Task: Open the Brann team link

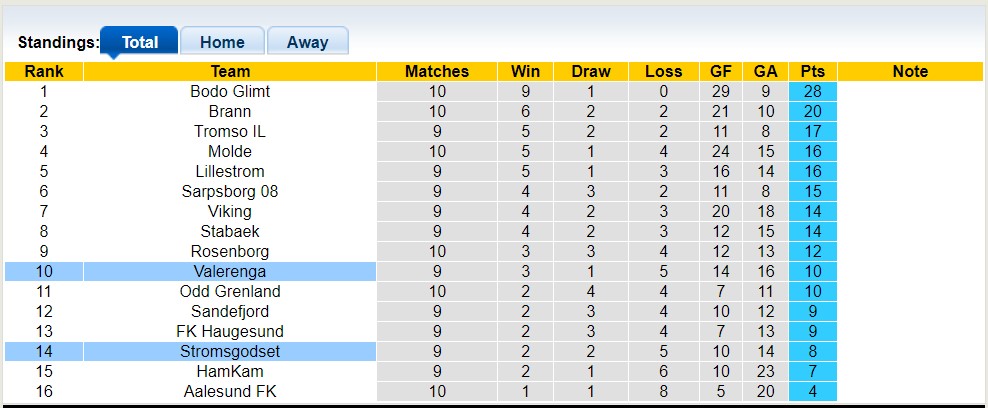Action: (x=230, y=111)
